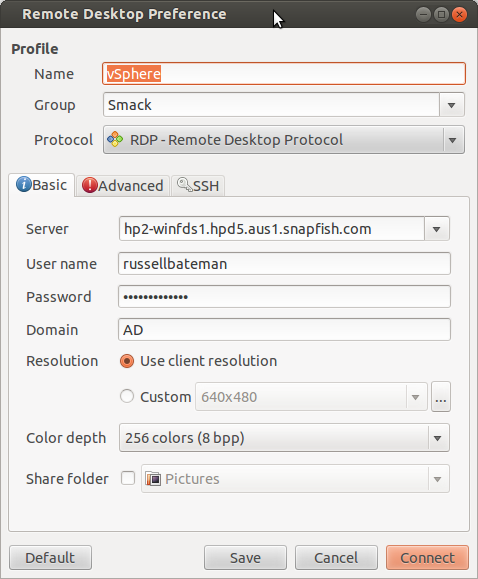478x579 pixels.
Task: Click the RDP protocol colorful icon
Action: [x=115, y=140]
